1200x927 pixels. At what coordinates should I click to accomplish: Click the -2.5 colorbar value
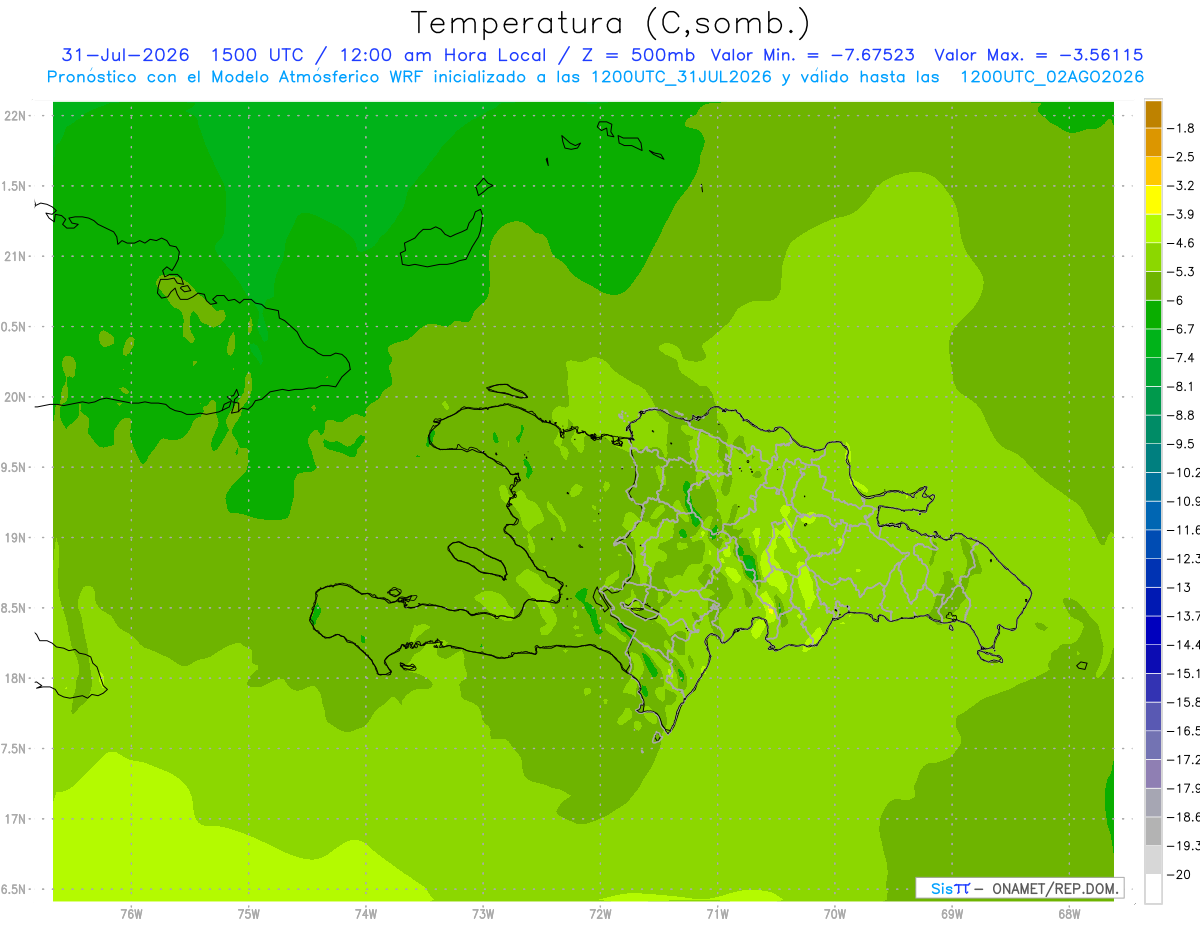coord(1182,157)
